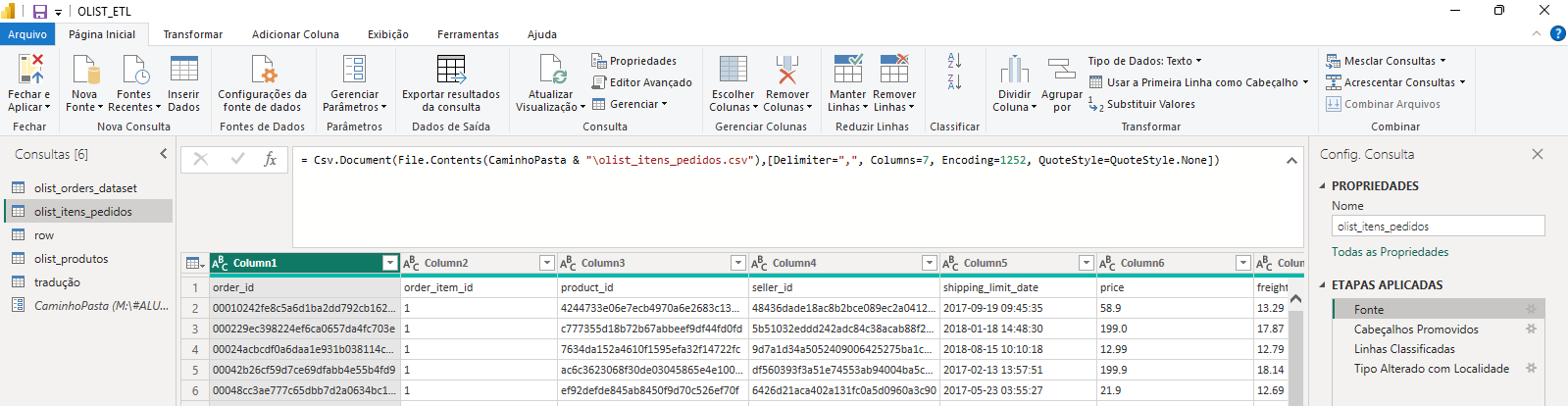The image size is (1568, 406).
Task: Click Inserir Dados table icon
Action: (x=183, y=70)
